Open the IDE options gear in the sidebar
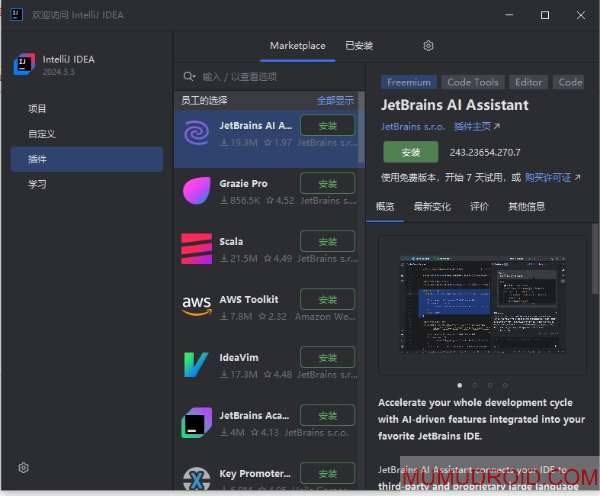Screen dimensions: 600x496 tap(24, 468)
